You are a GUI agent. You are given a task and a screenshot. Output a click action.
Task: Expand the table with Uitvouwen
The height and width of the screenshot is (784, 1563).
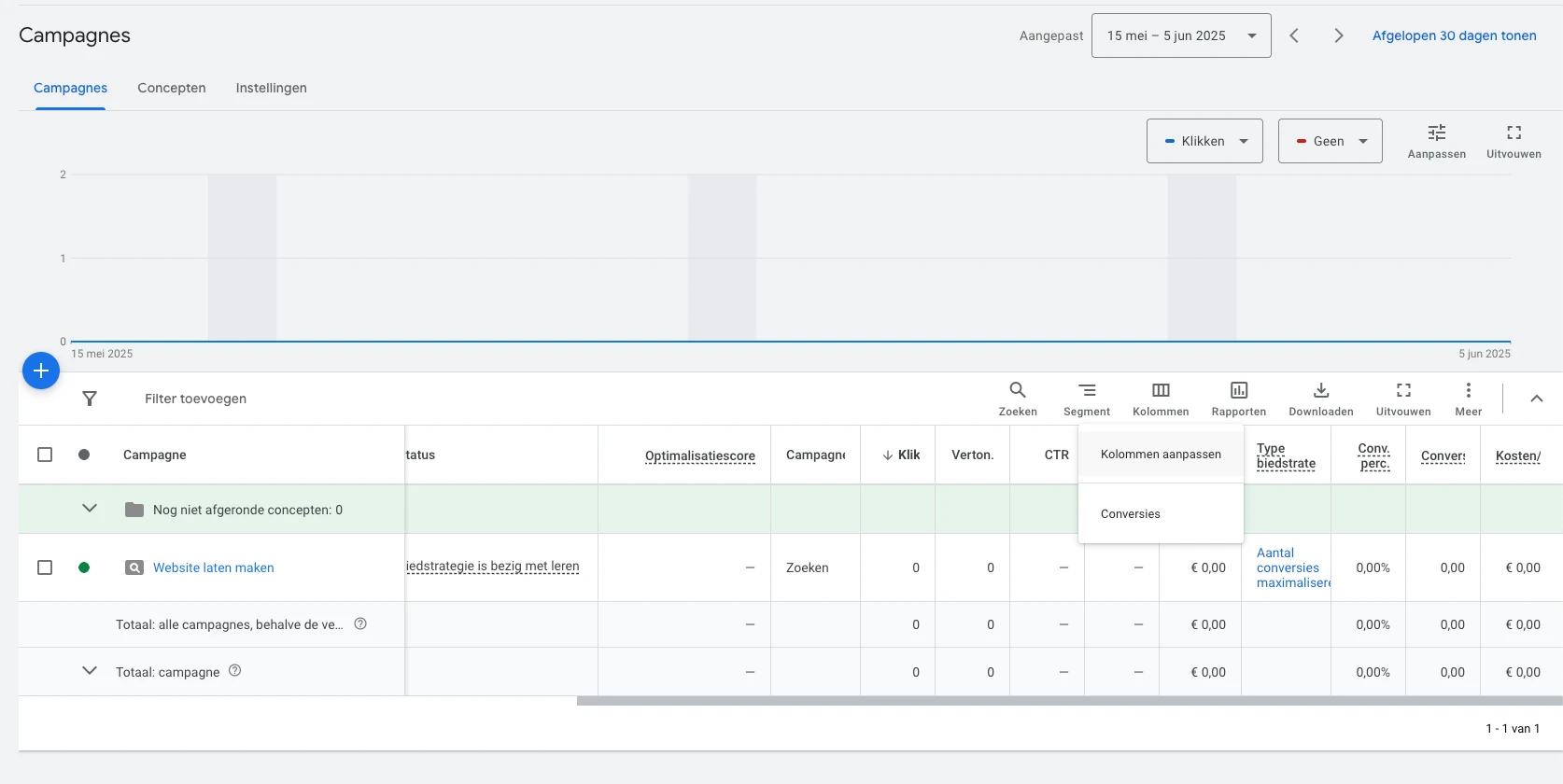coord(1403,399)
